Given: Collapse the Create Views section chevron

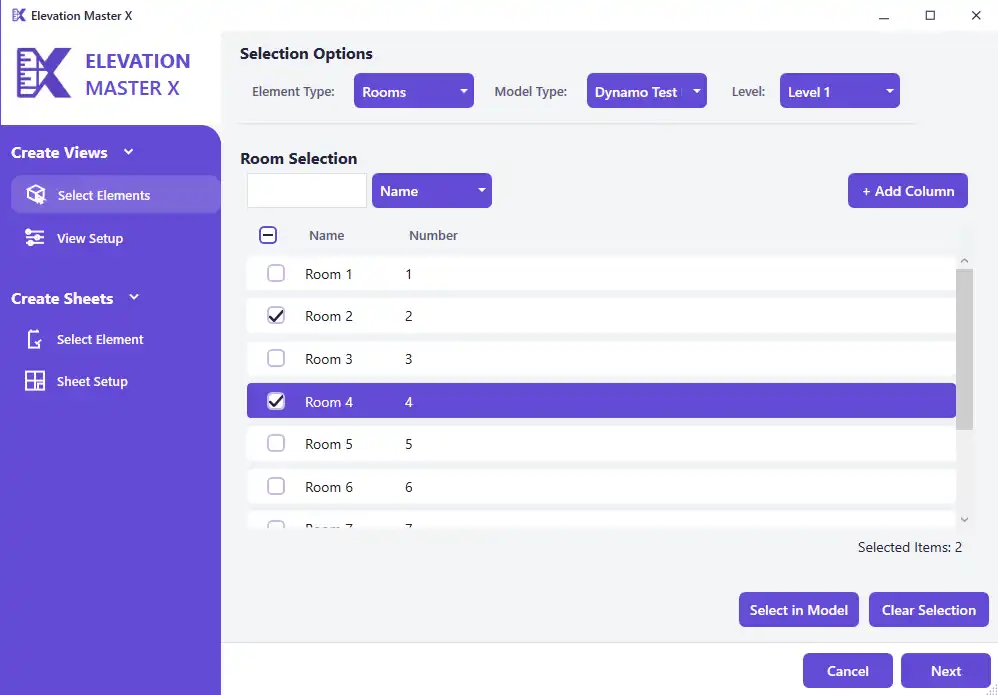Looking at the screenshot, I should click(128, 152).
